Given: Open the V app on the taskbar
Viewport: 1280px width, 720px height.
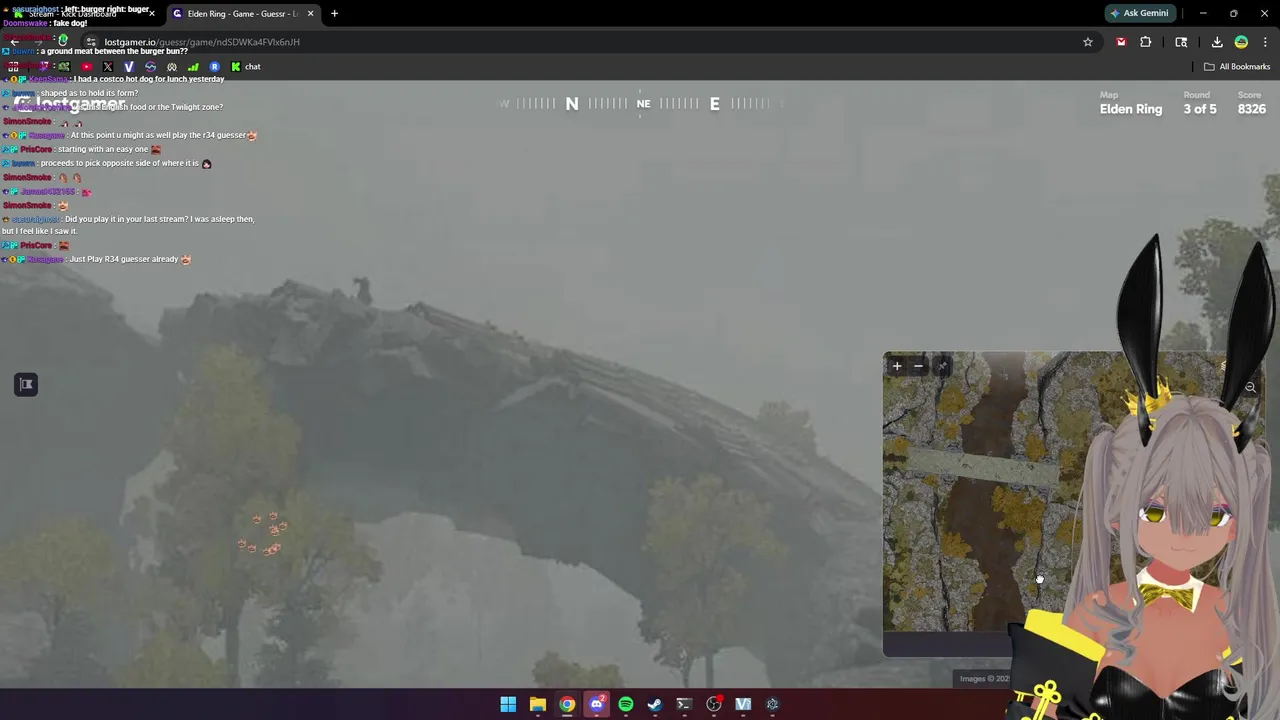Looking at the screenshot, I should click(743, 704).
